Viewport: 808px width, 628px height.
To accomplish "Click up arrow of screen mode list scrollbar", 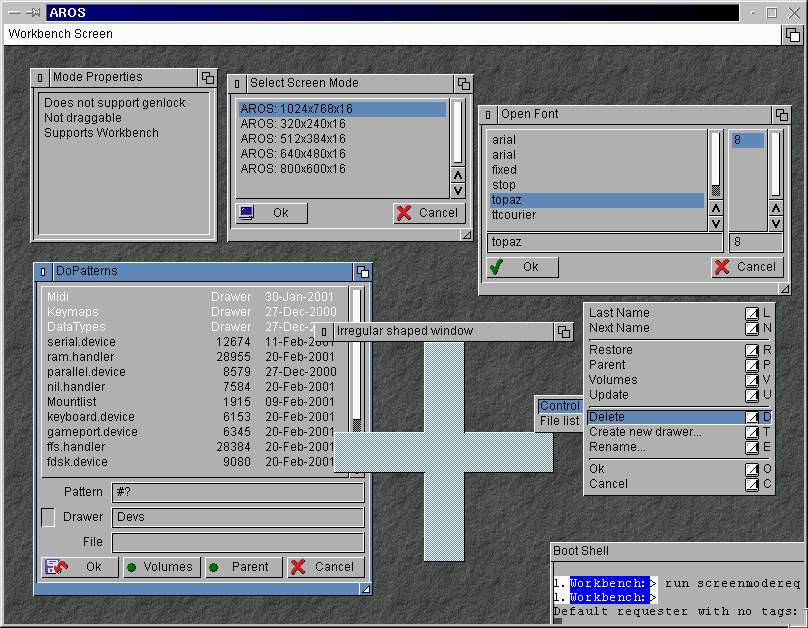I will tap(458, 175).
